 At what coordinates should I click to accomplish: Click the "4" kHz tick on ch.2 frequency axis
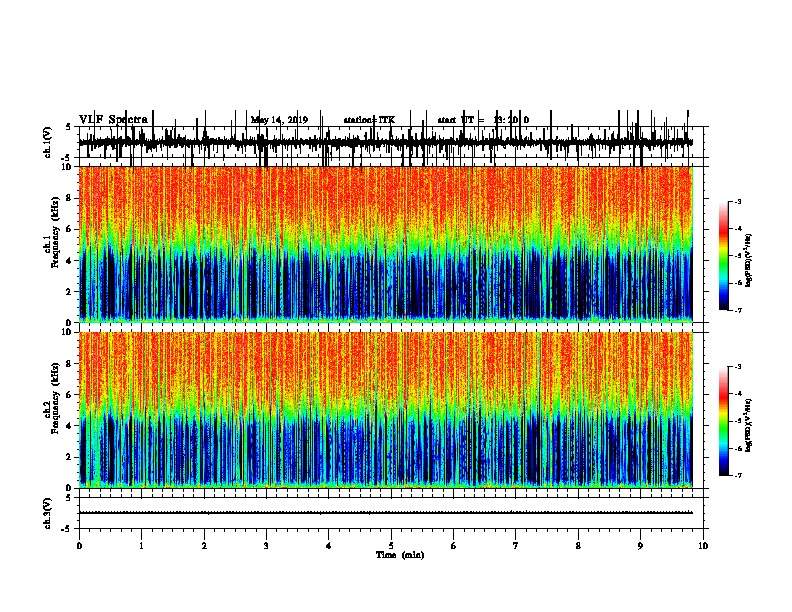70,426
